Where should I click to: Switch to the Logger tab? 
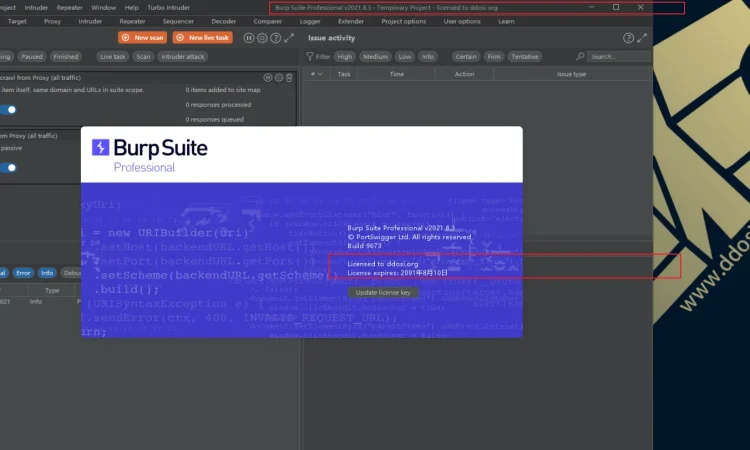(x=310, y=22)
